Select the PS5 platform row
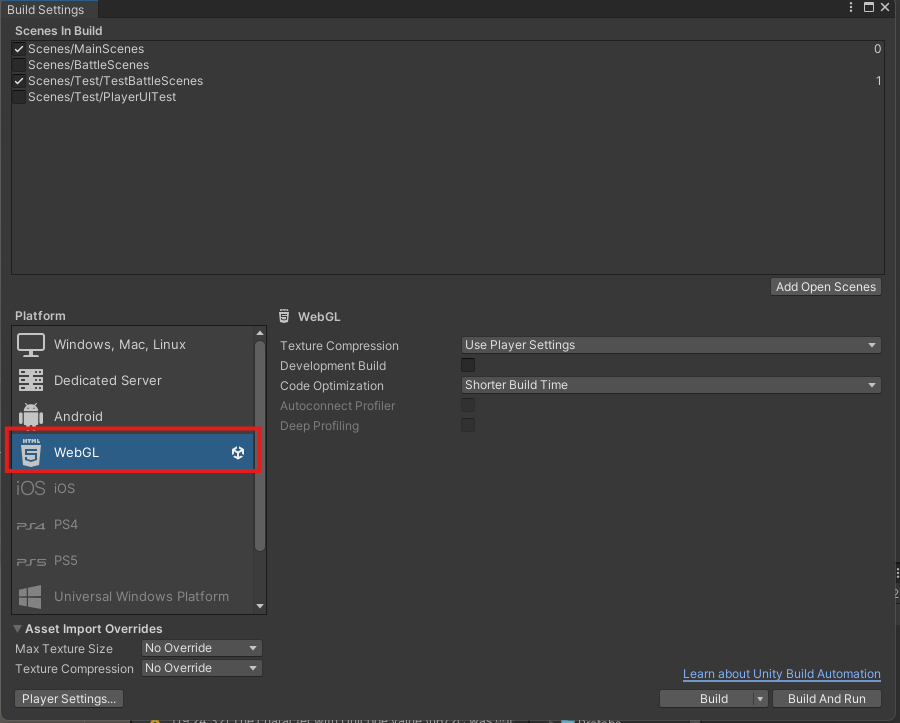Viewport: 900px width, 723px height. pyautogui.click(x=133, y=561)
